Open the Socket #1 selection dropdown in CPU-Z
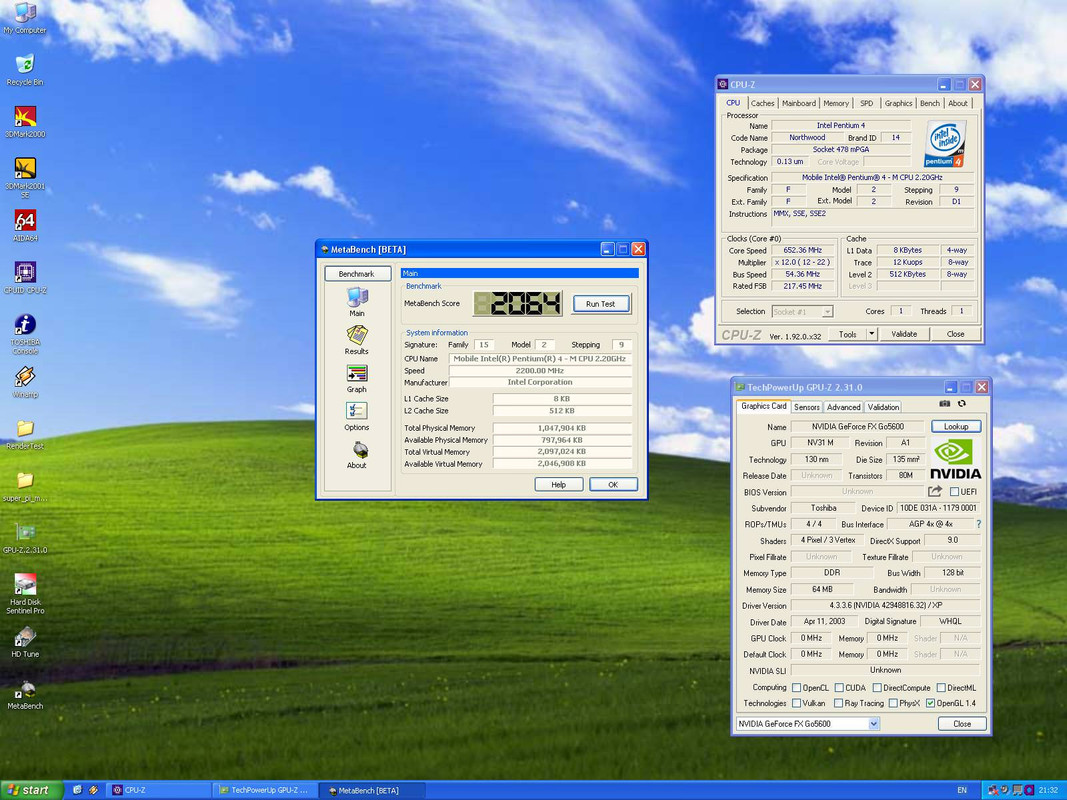The width and height of the screenshot is (1067, 800). (x=827, y=312)
